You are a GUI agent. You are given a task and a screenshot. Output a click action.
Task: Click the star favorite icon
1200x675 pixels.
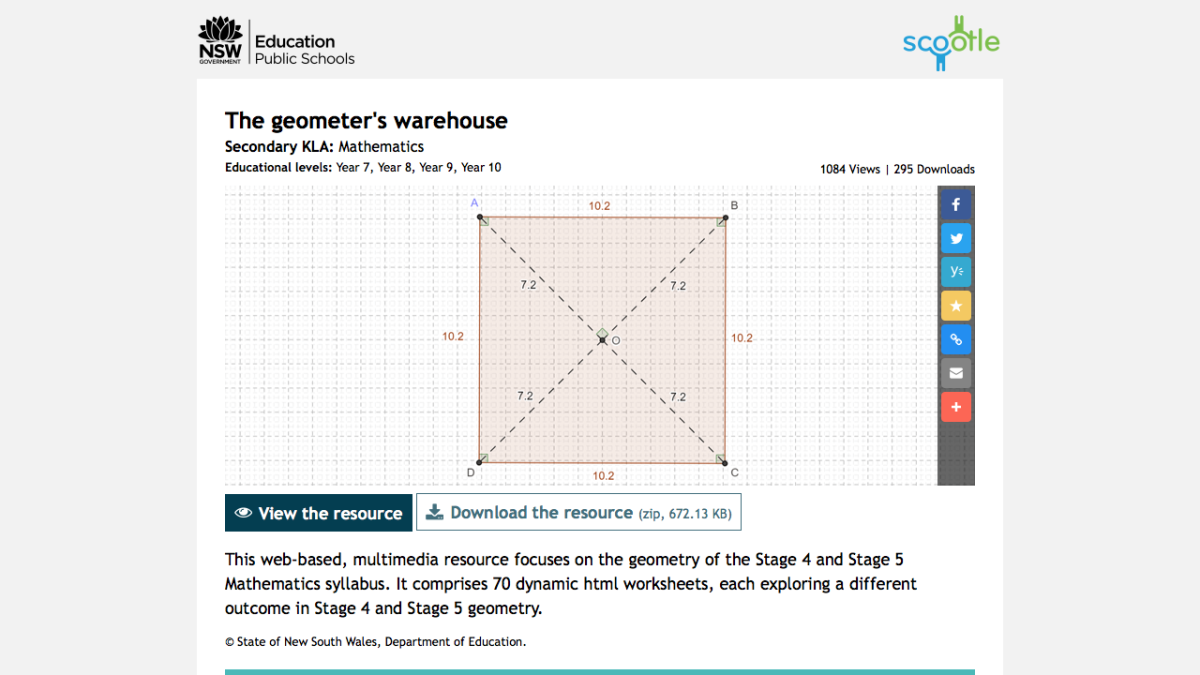[x=956, y=305]
